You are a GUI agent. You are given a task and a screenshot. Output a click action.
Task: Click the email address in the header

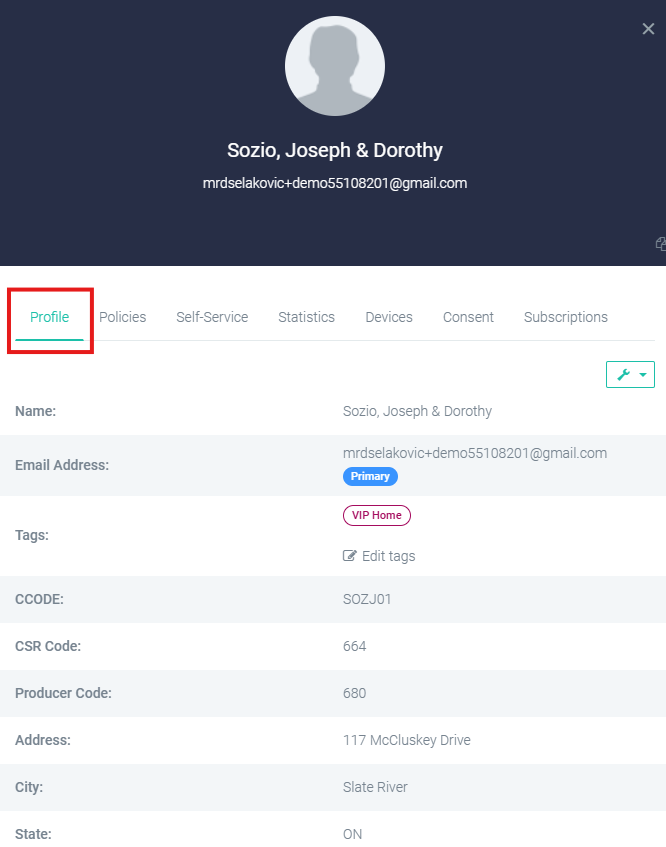pyautogui.click(x=335, y=183)
